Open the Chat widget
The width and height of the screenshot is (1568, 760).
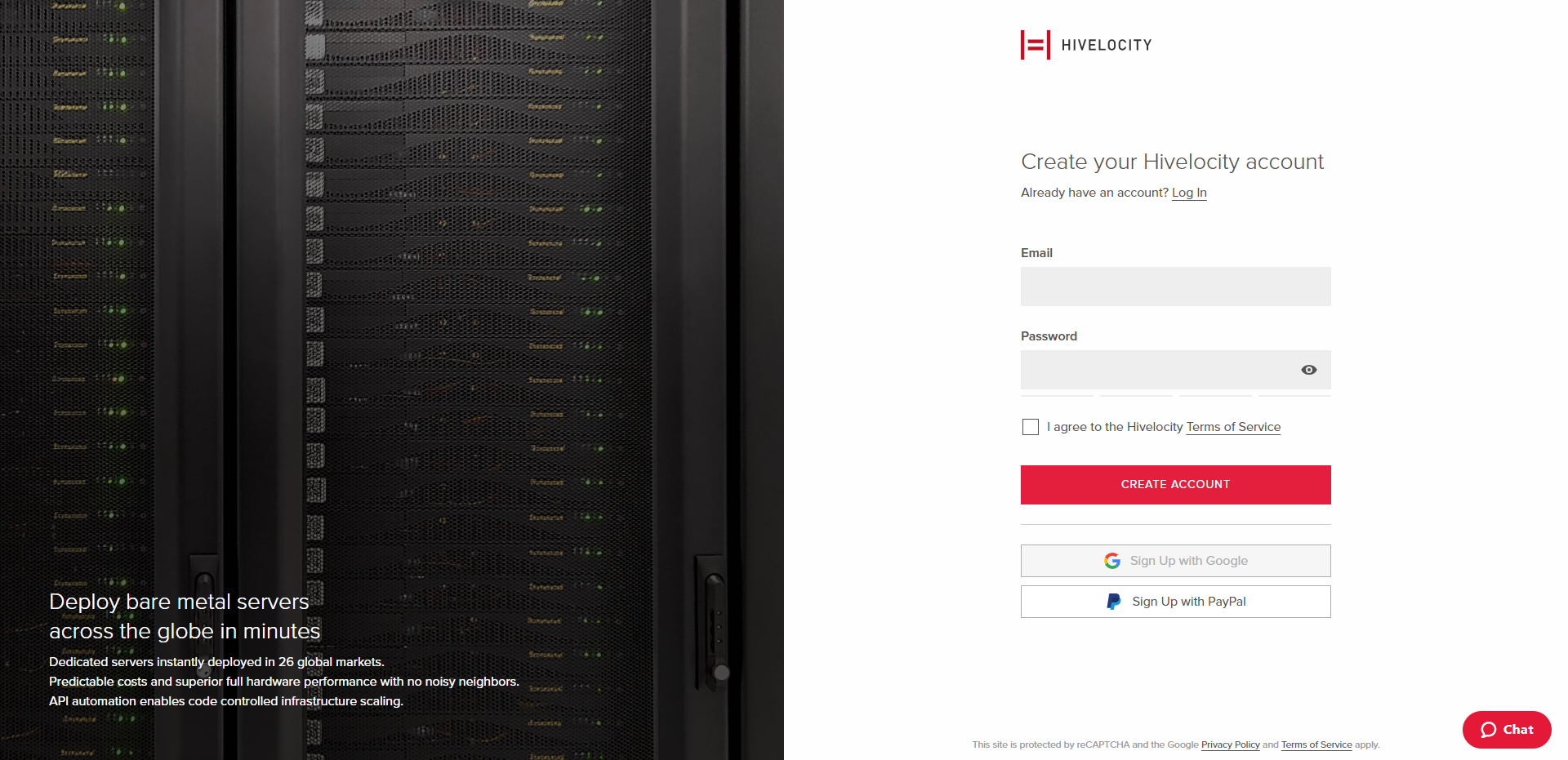(x=1507, y=730)
